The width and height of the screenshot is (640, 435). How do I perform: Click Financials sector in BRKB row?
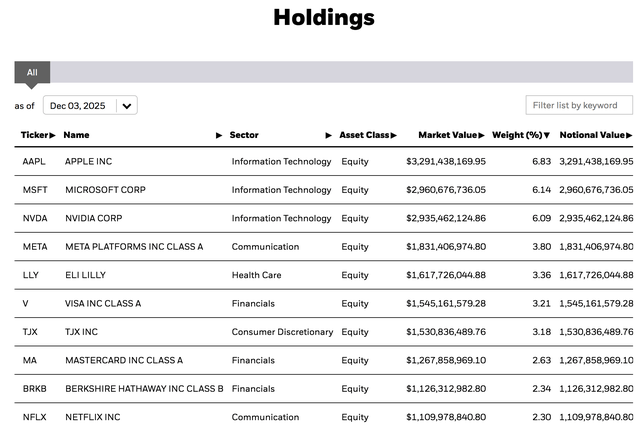[253, 388]
